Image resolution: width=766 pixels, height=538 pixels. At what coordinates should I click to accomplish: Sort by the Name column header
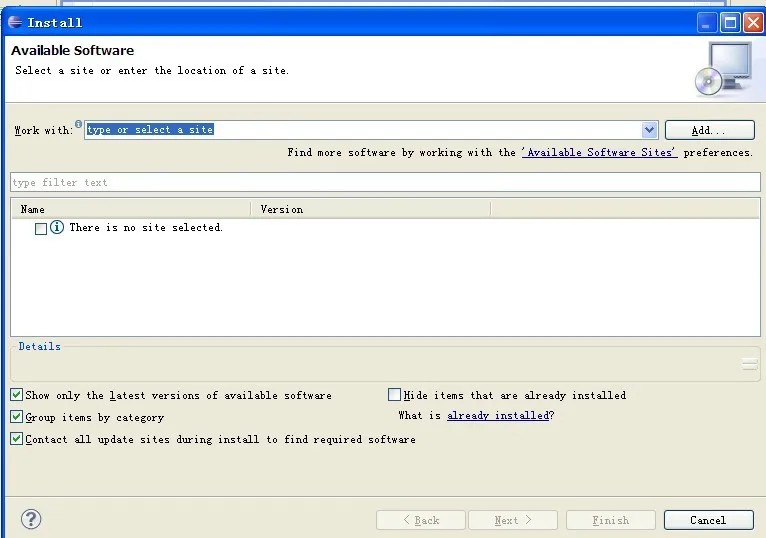[130, 209]
